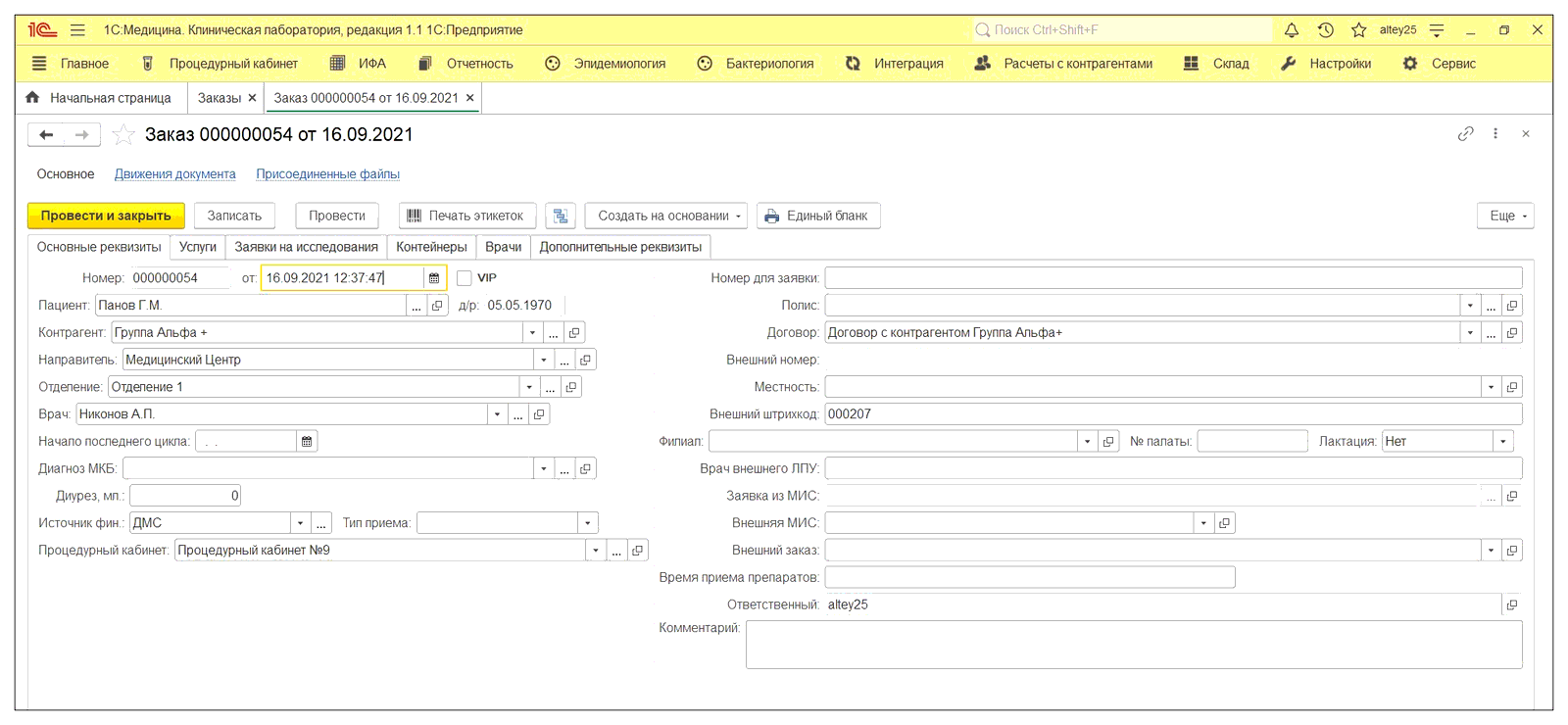Open the functions hamburger menu in title bar

(77, 30)
